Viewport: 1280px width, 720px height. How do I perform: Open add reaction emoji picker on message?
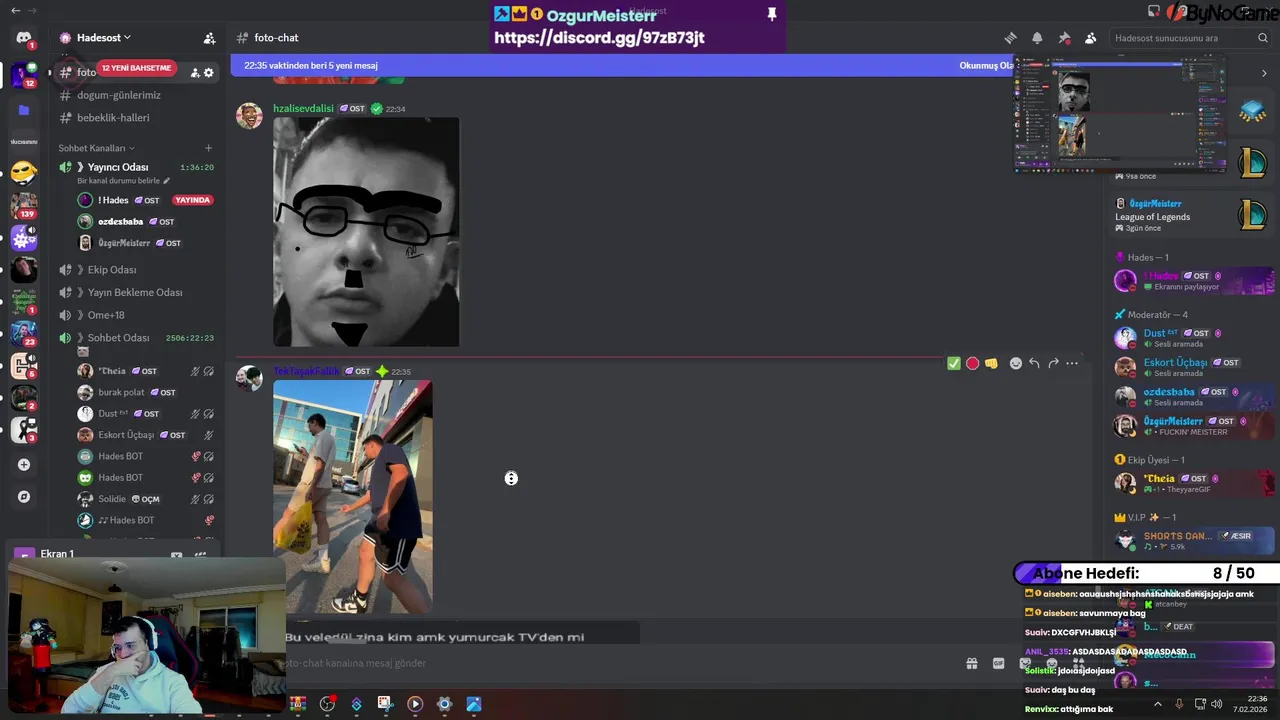click(x=1016, y=363)
